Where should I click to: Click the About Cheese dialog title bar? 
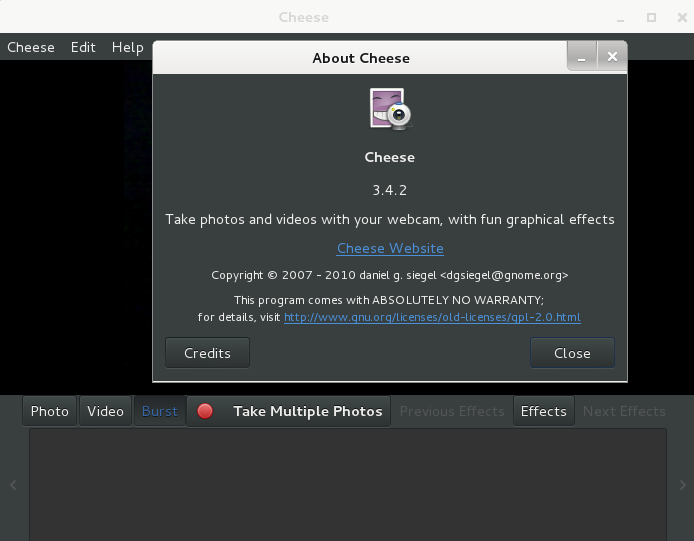(x=361, y=58)
